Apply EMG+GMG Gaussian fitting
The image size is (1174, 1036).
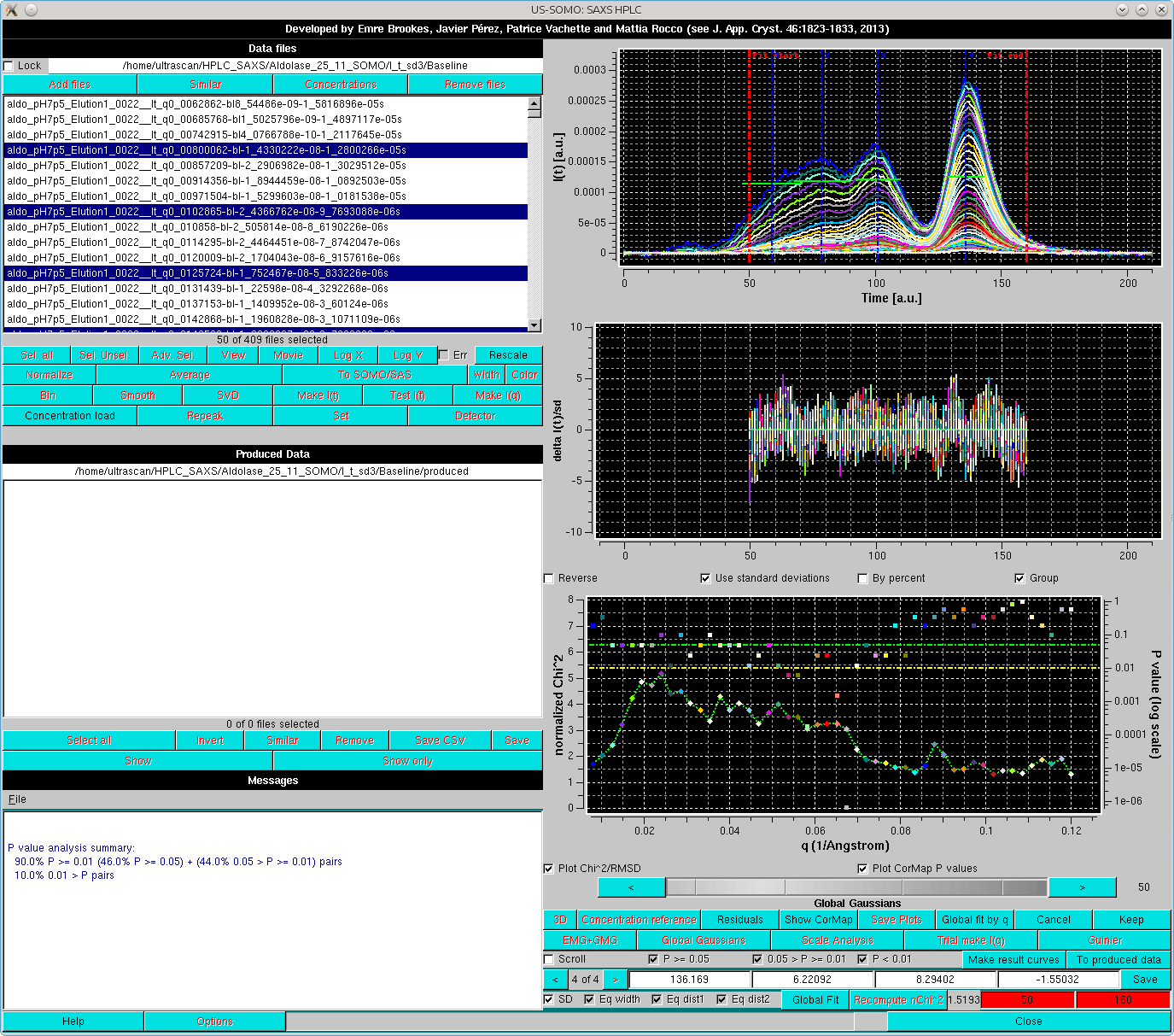pos(588,939)
